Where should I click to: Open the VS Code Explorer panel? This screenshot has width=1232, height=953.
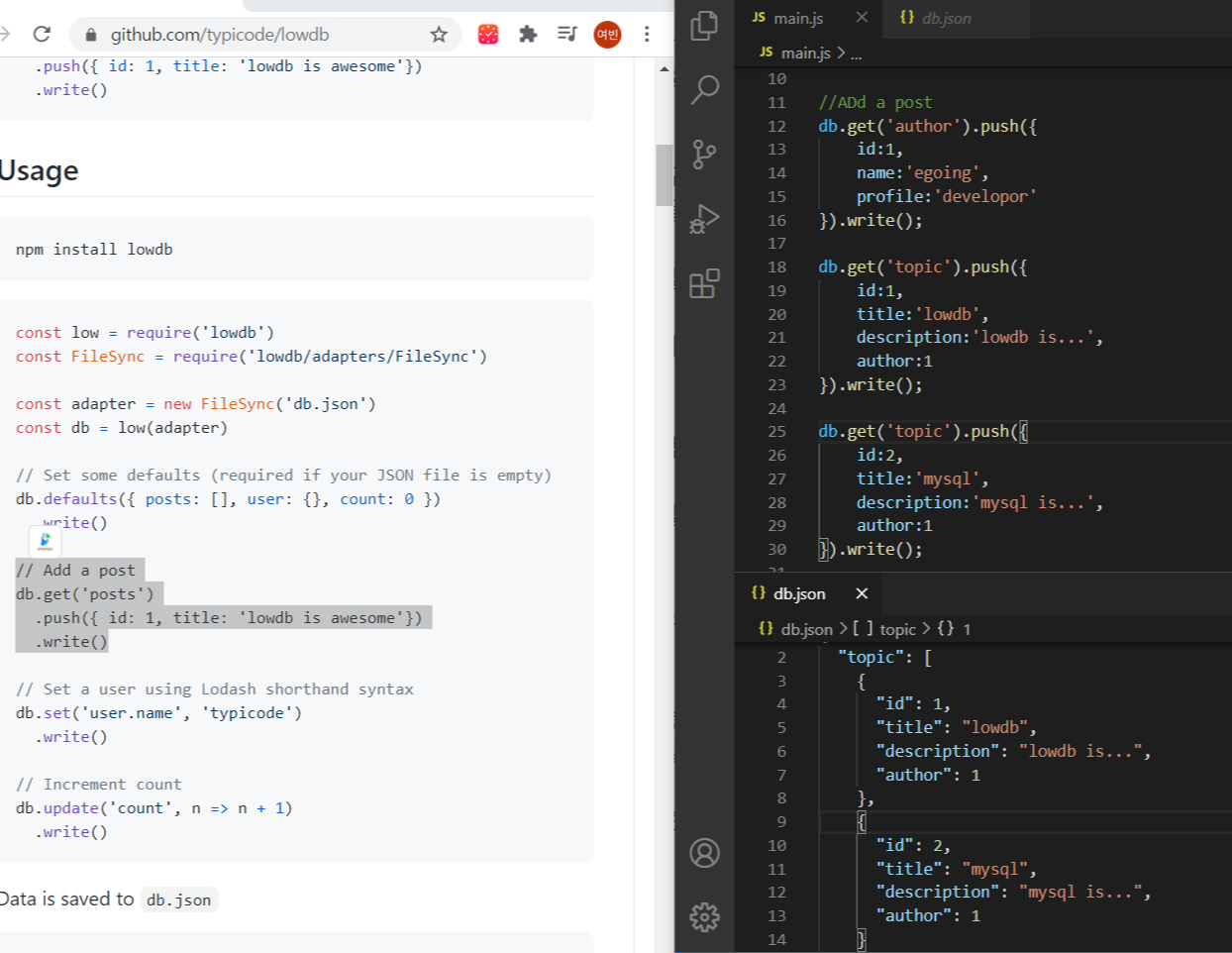point(704,26)
